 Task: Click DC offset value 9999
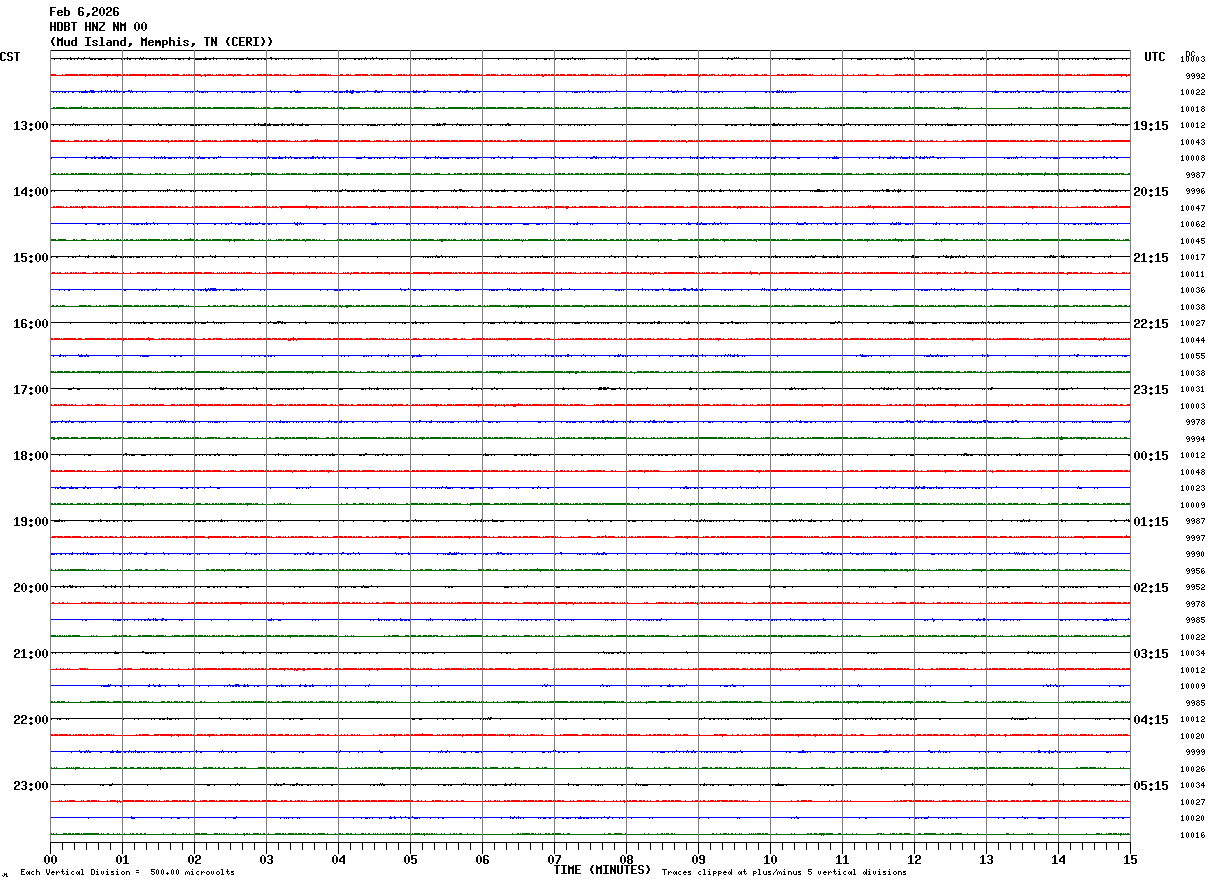(x=1195, y=752)
